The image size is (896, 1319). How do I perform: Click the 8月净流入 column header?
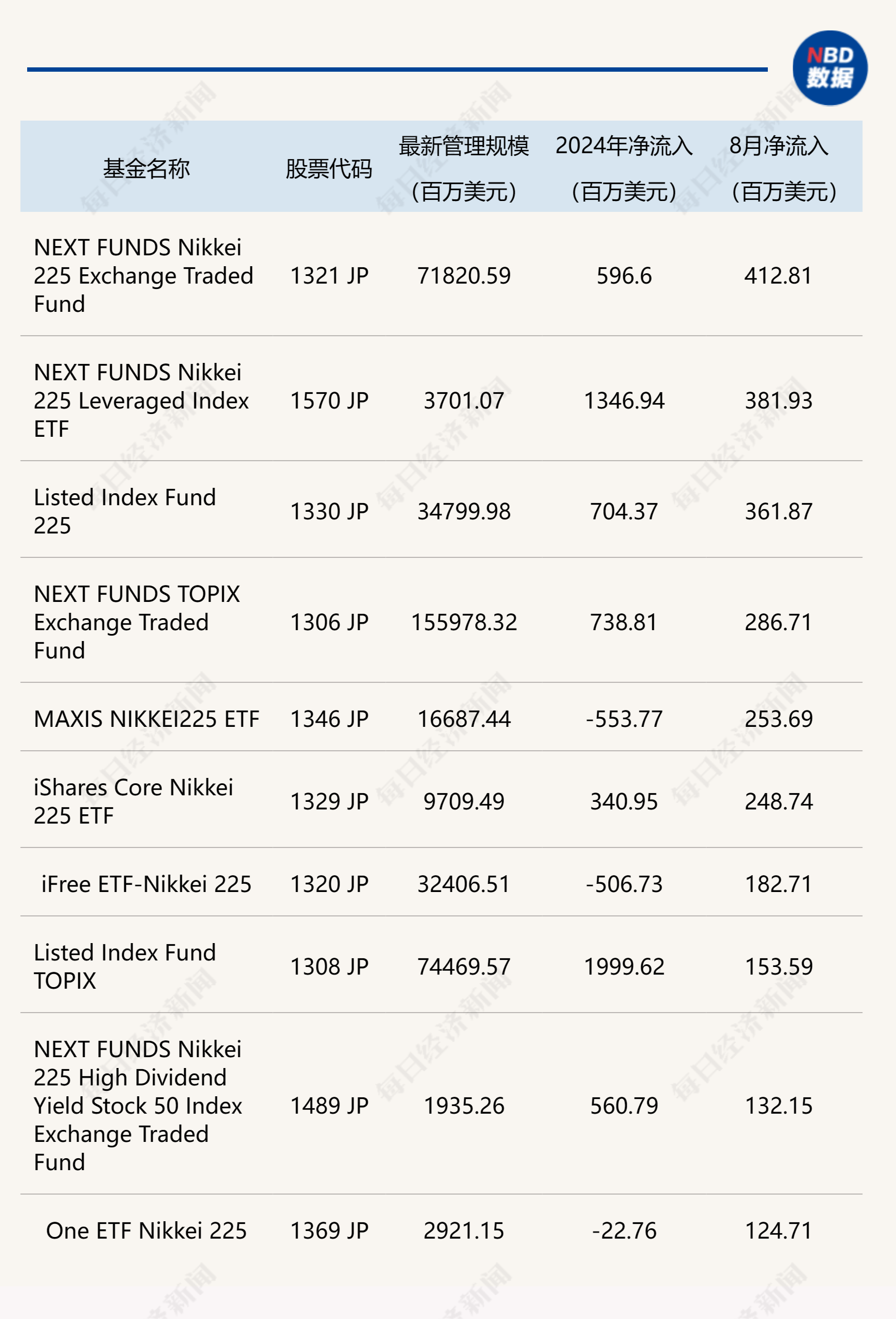[x=778, y=147]
